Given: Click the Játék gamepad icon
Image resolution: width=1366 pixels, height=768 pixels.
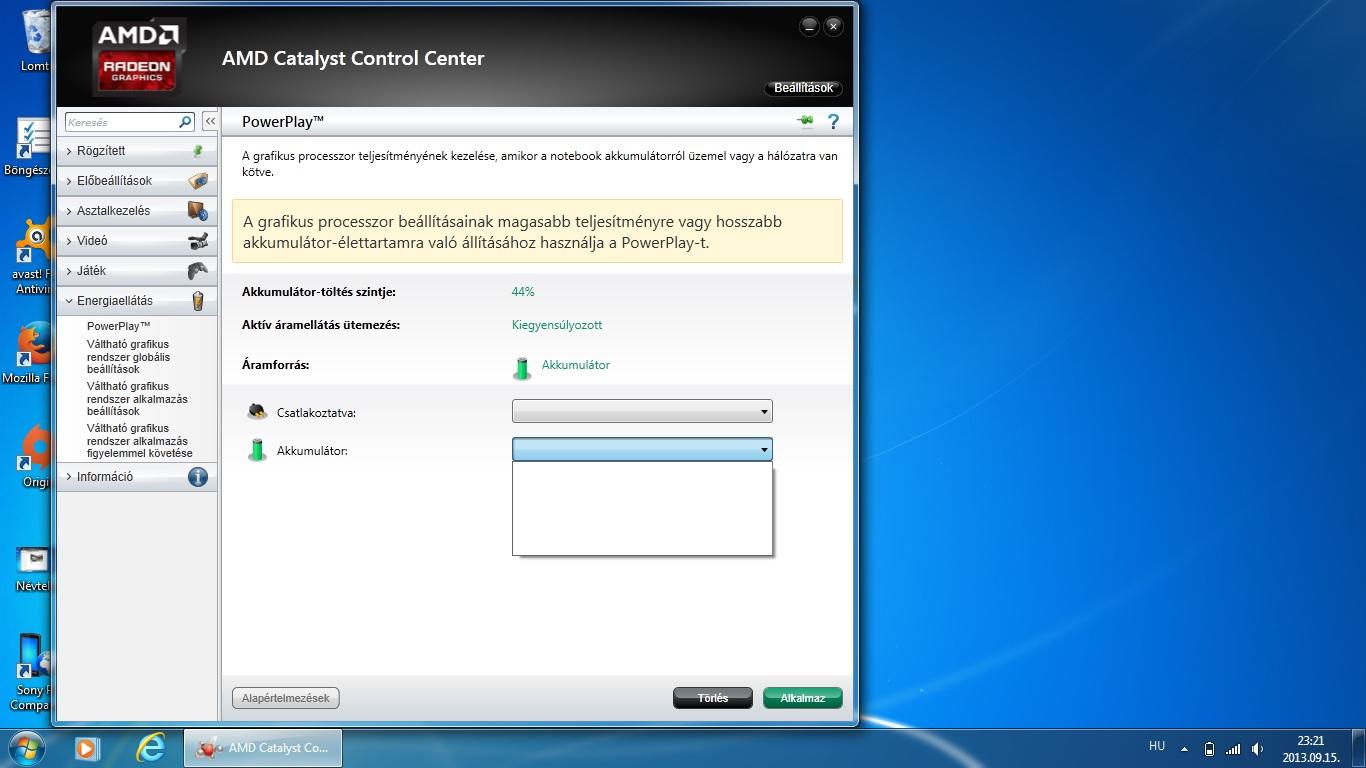Looking at the screenshot, I should coord(197,271).
